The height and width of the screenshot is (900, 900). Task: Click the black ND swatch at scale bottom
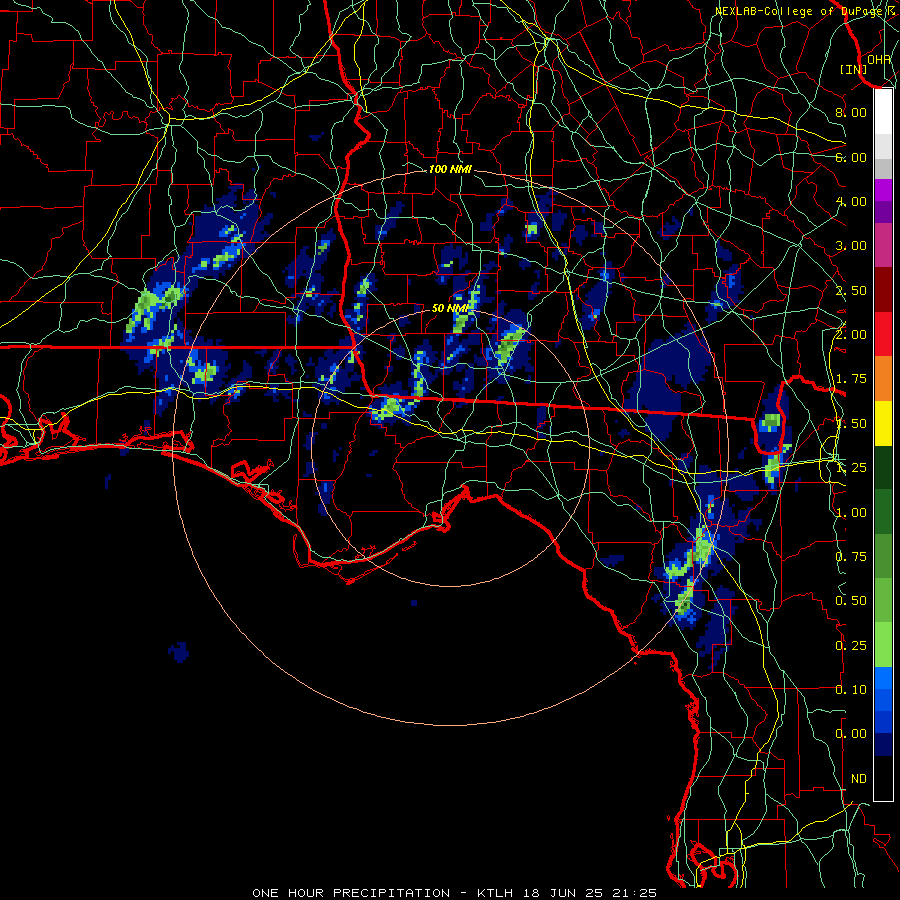point(883,778)
